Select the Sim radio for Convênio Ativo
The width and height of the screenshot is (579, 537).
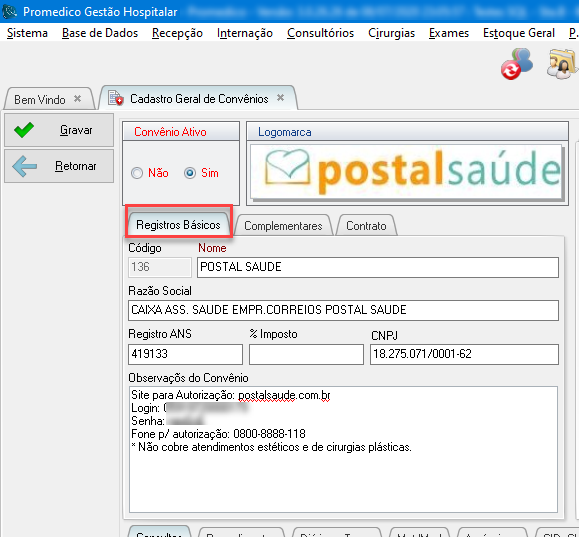[x=190, y=173]
